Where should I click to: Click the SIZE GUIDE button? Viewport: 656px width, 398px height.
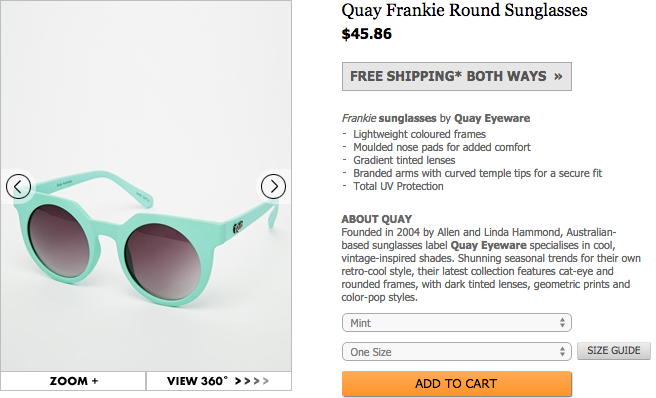click(614, 351)
